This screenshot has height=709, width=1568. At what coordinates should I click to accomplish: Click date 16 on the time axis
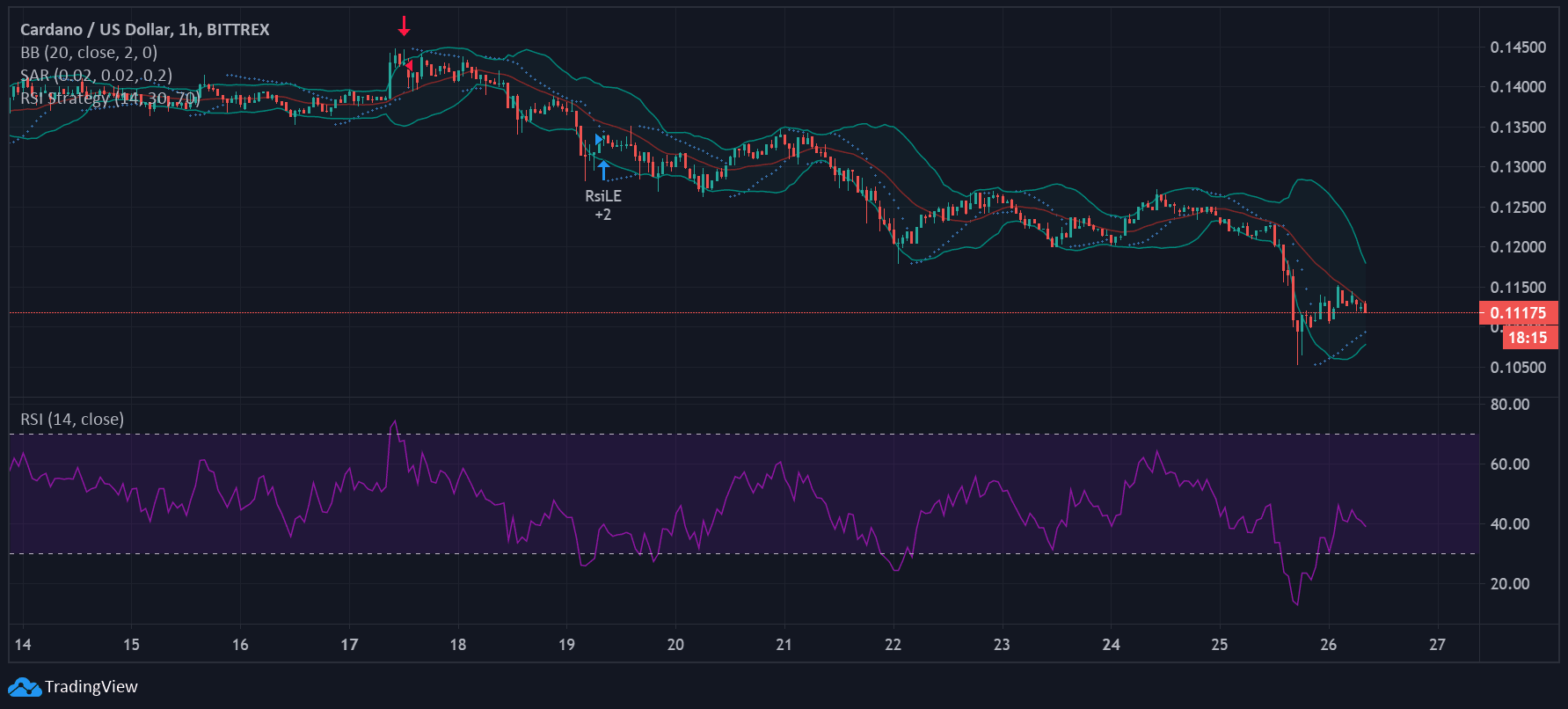[240, 645]
